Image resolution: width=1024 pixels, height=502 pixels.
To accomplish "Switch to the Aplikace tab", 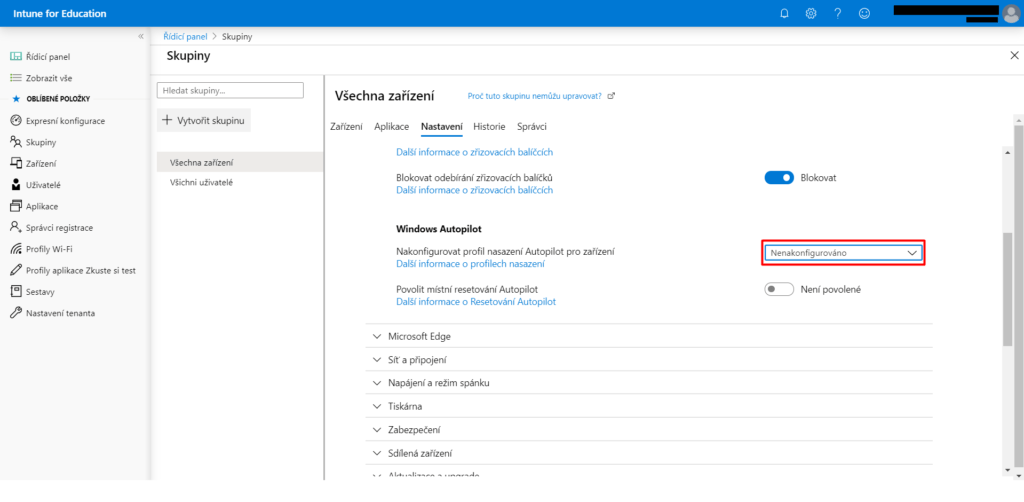I will pyautogui.click(x=391, y=127).
